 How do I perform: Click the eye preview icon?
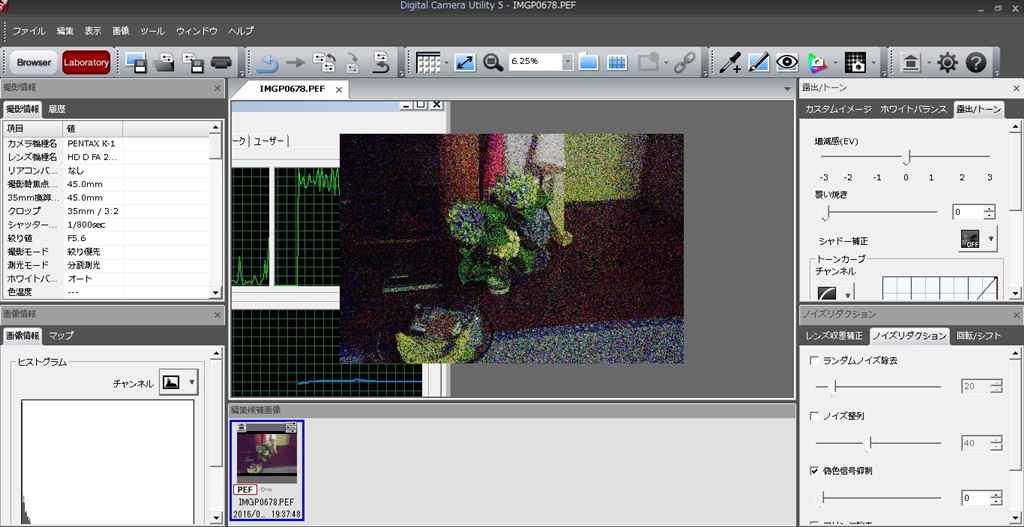click(x=788, y=63)
